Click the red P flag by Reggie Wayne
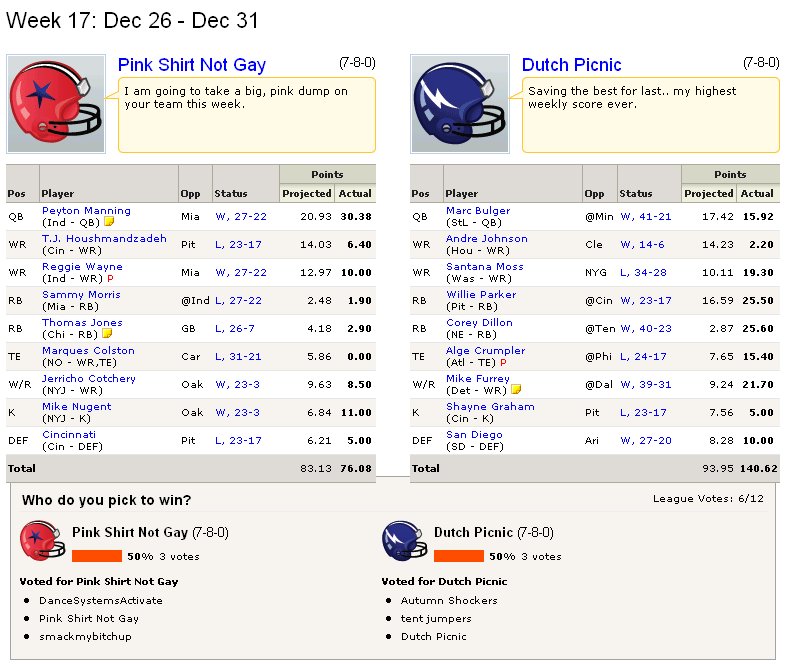The width and height of the screenshot is (794, 664). pos(110,279)
